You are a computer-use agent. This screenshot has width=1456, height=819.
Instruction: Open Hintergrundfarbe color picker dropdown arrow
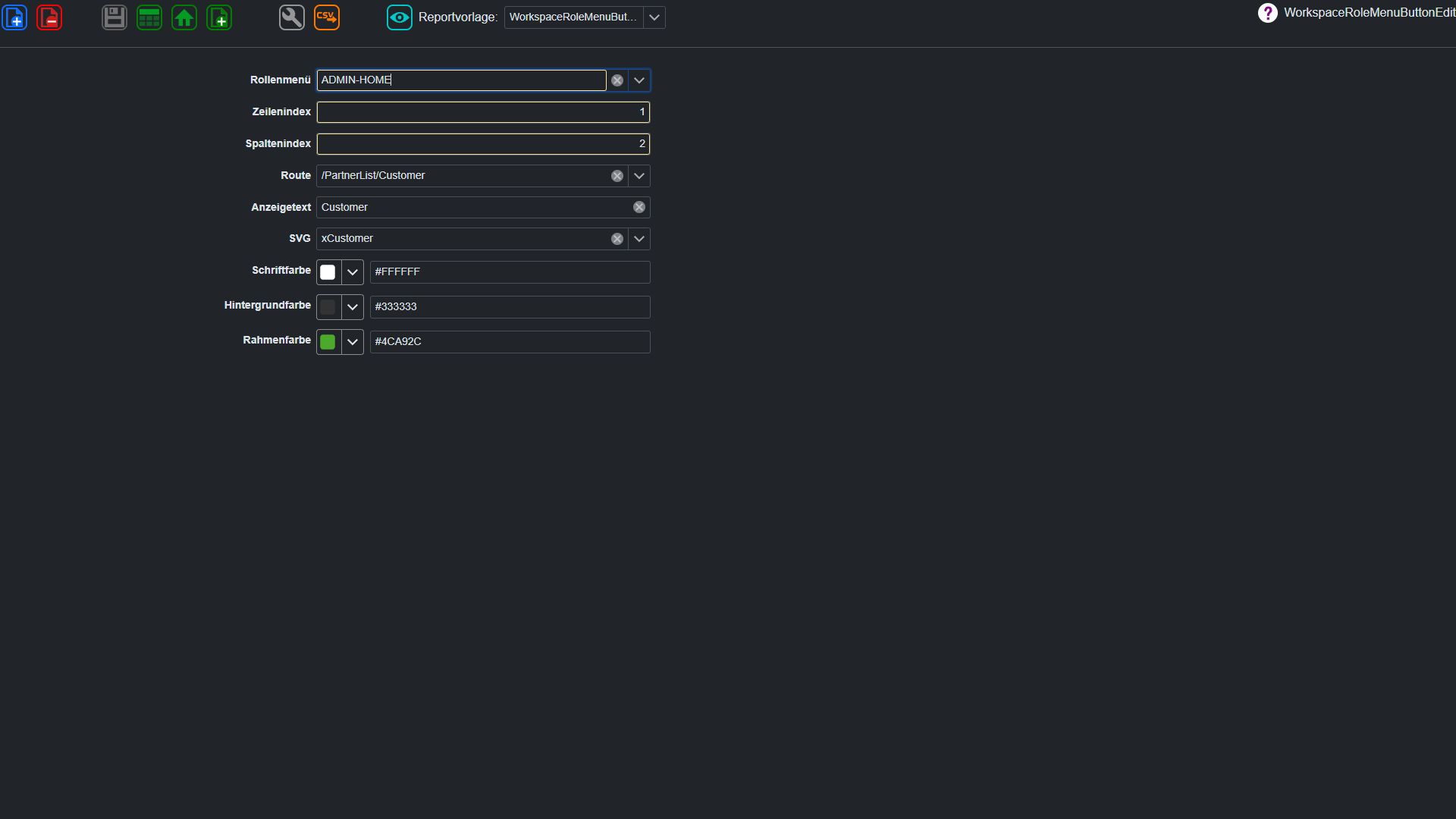[353, 307]
